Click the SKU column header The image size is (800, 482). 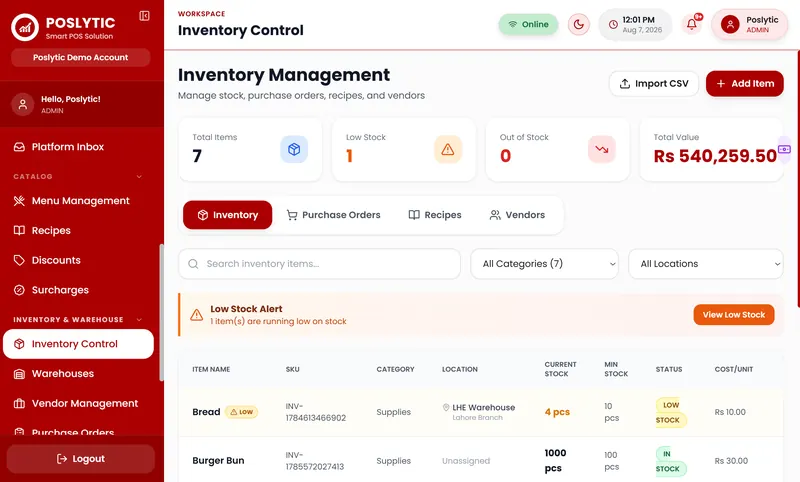point(293,369)
